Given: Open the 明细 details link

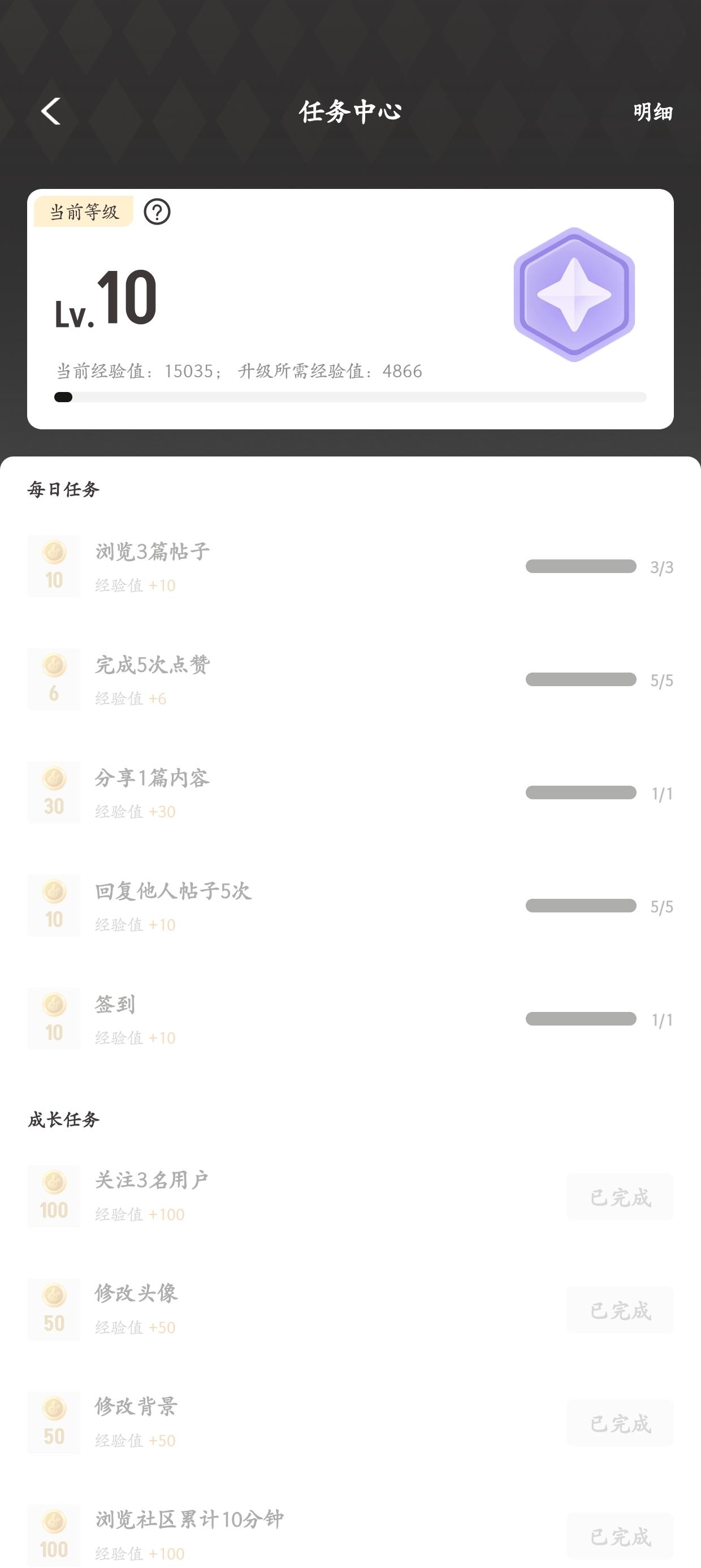Looking at the screenshot, I should point(652,112).
